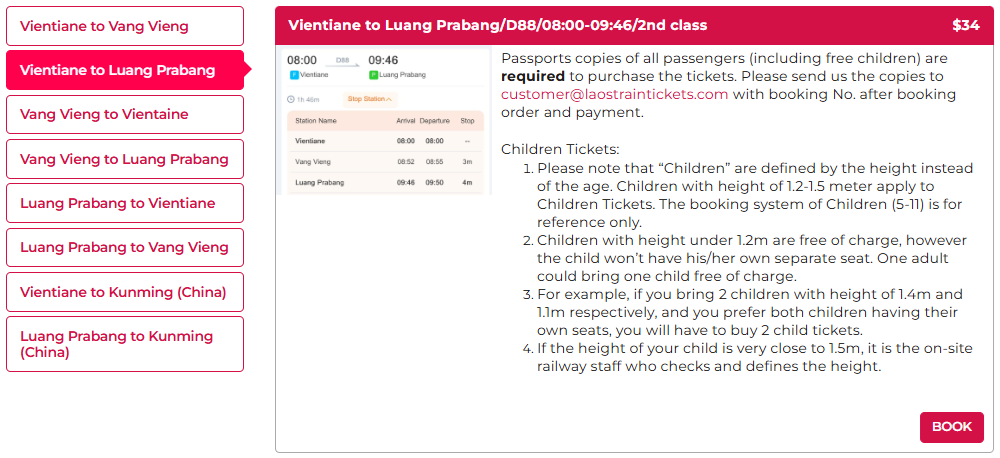This screenshot has width=1000, height=458.
Task: Open the customer@laostraintickets.com email link
Action: click(x=614, y=94)
